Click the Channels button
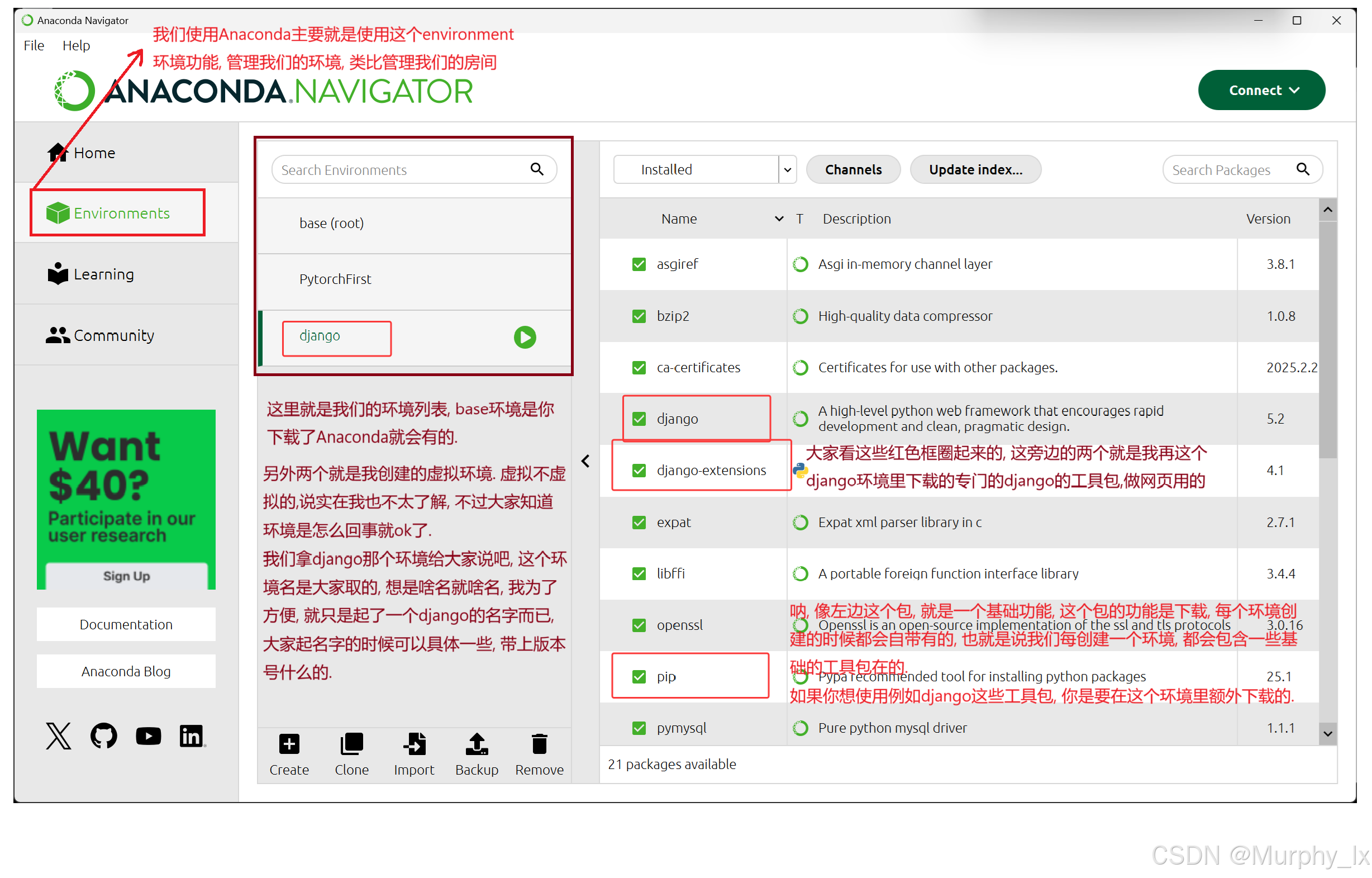This screenshot has height=878, width=1372. tap(853, 169)
